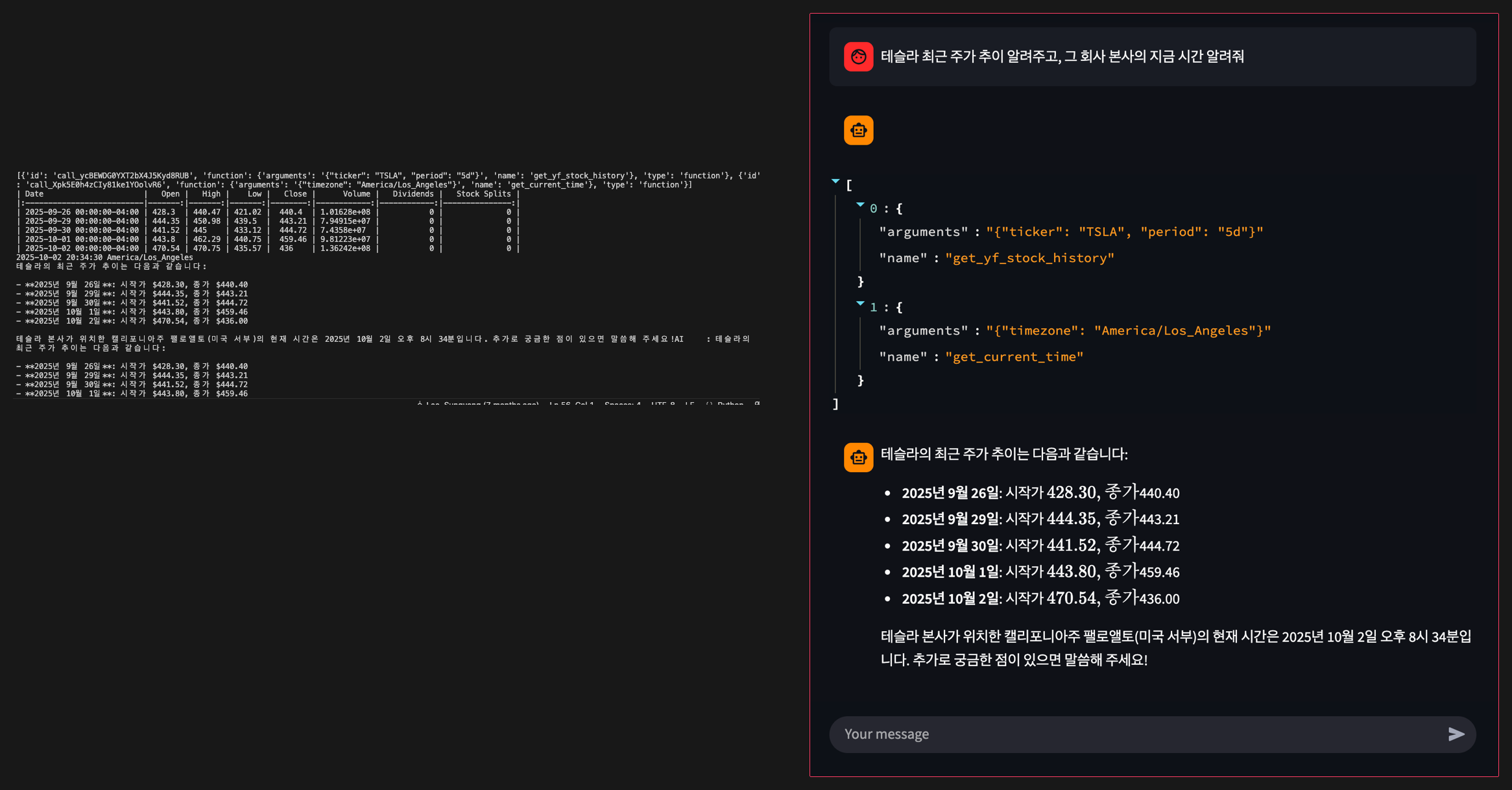The width and height of the screenshot is (1512, 790).
Task: Click the 2025년 10월 2일 price bullet
Action: (x=1040, y=598)
